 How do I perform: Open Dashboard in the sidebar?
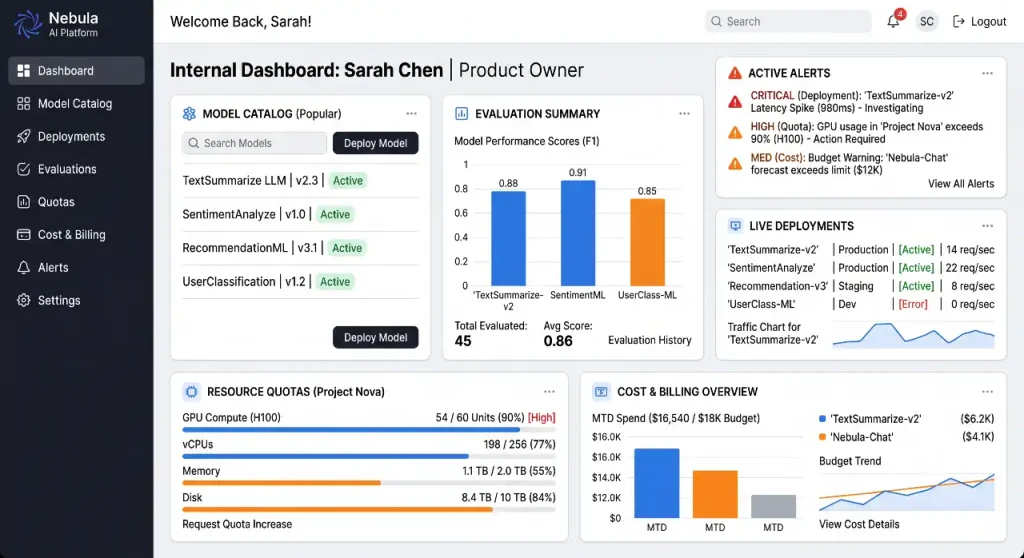tap(76, 71)
